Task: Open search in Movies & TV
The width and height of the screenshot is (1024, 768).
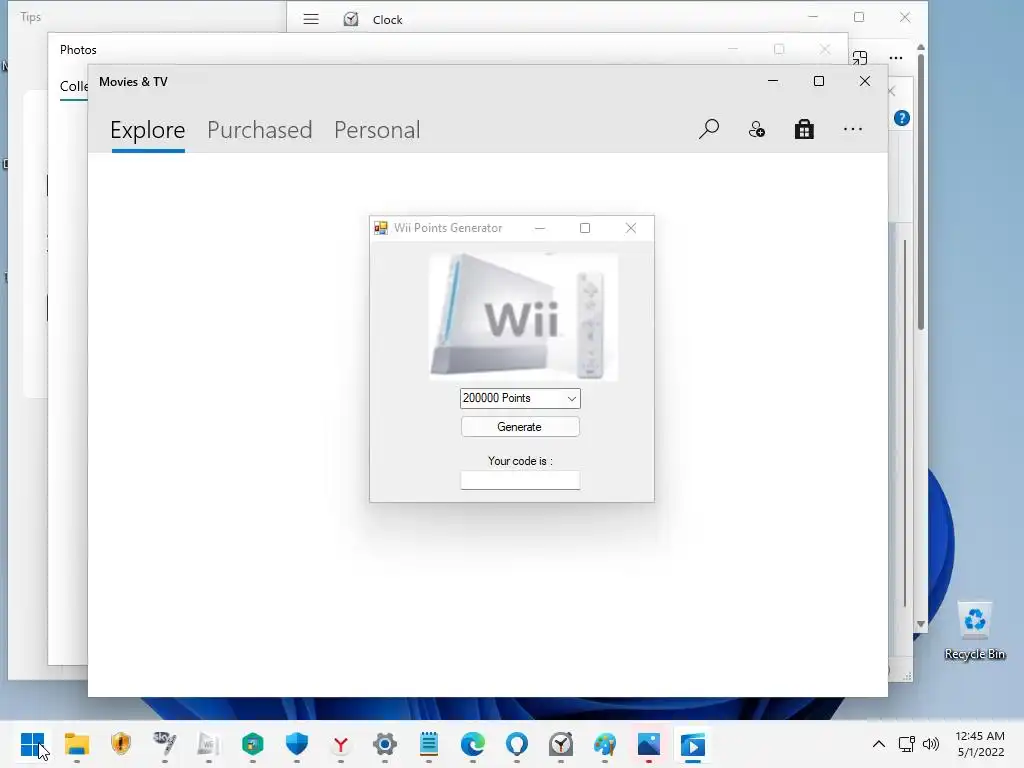Action: pyautogui.click(x=709, y=129)
